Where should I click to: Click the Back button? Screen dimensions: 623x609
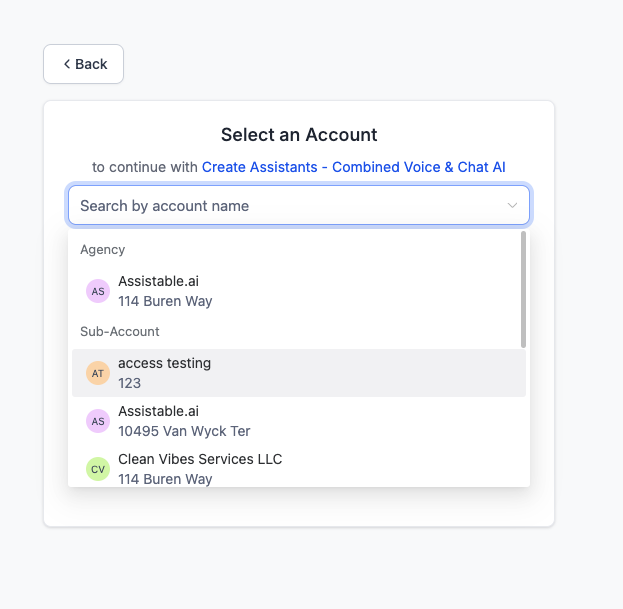pos(83,64)
